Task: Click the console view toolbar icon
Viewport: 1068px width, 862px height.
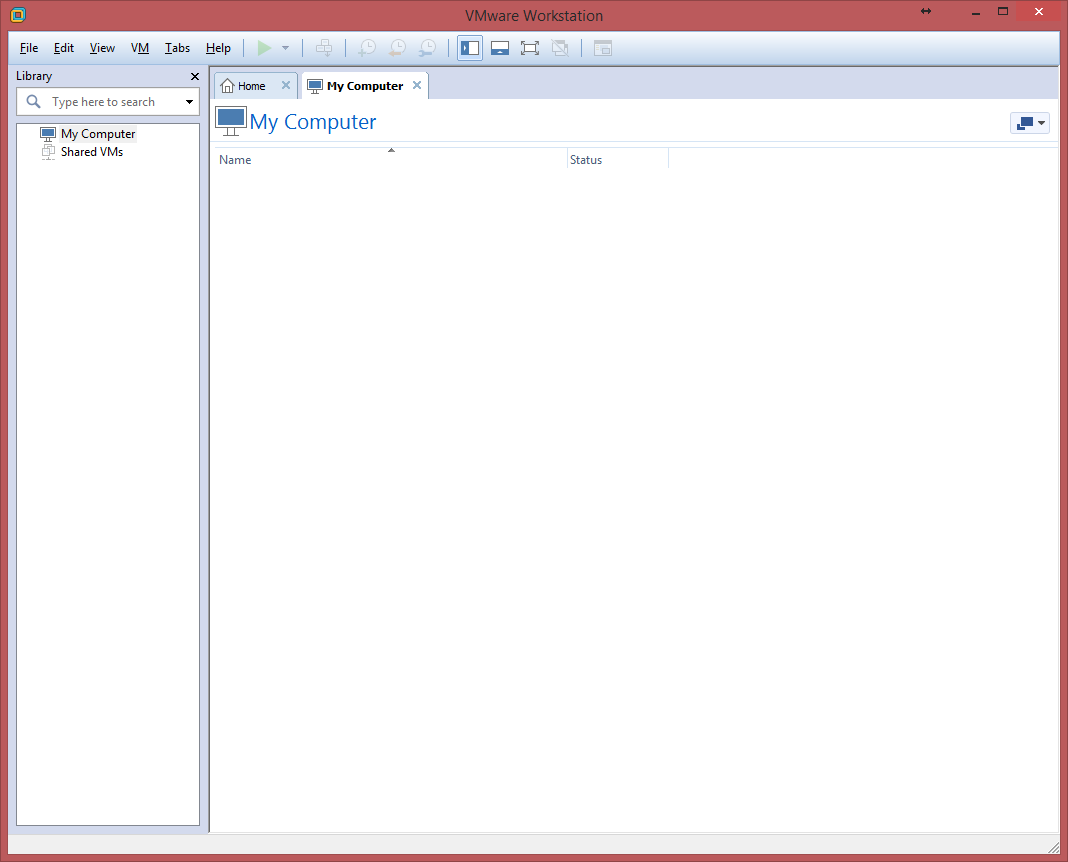Action: [603, 48]
